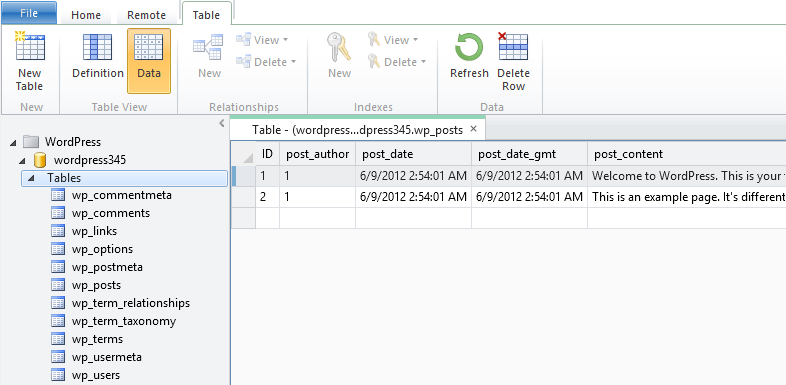Select wp_postmeta in the tree
Image resolution: width=786 pixels, height=385 pixels.
pos(107,267)
